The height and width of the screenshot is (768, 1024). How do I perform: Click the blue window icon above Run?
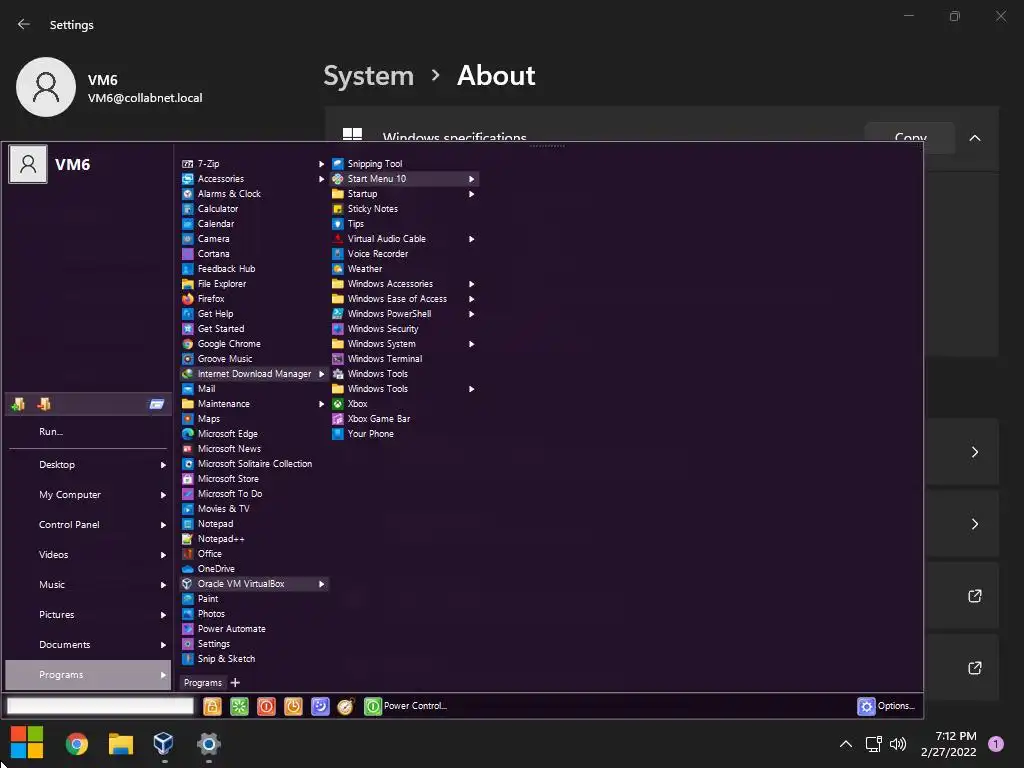tap(157, 404)
